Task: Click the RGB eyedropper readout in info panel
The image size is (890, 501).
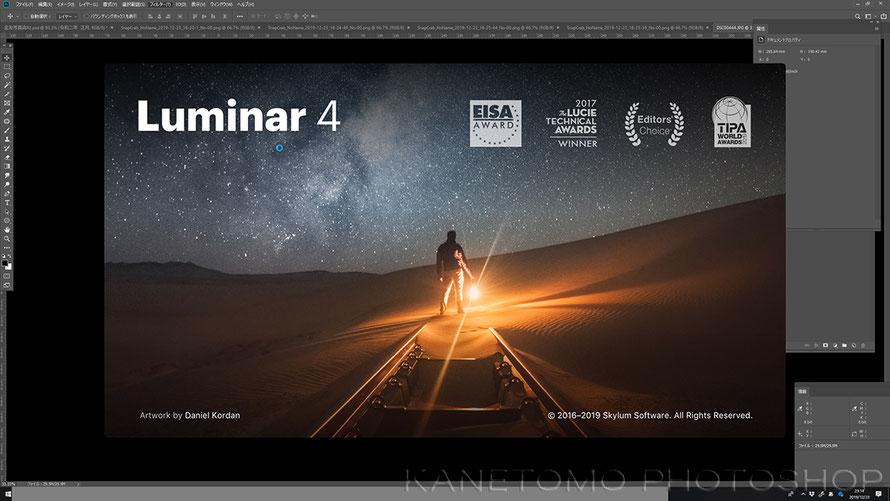Action: click(x=800, y=408)
